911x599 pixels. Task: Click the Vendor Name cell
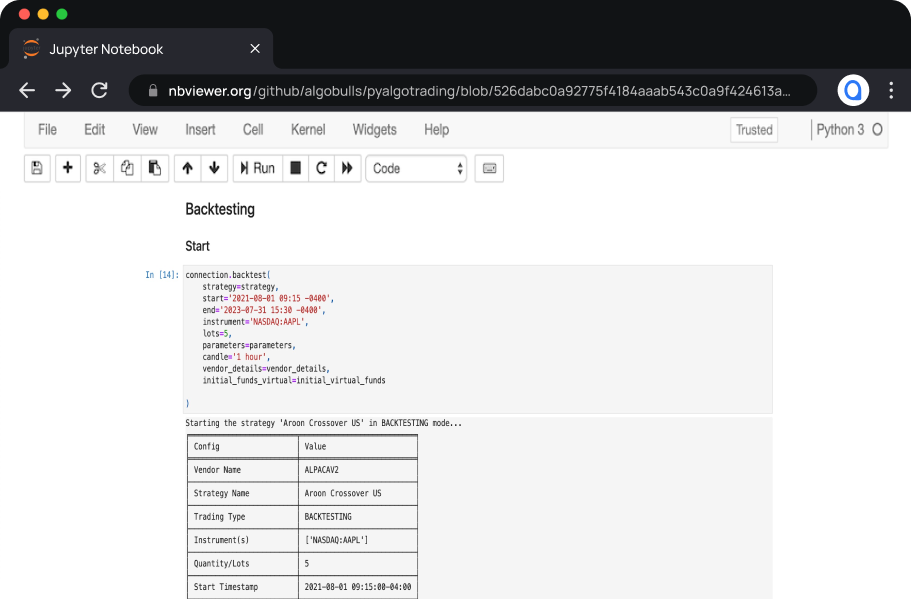click(243, 469)
